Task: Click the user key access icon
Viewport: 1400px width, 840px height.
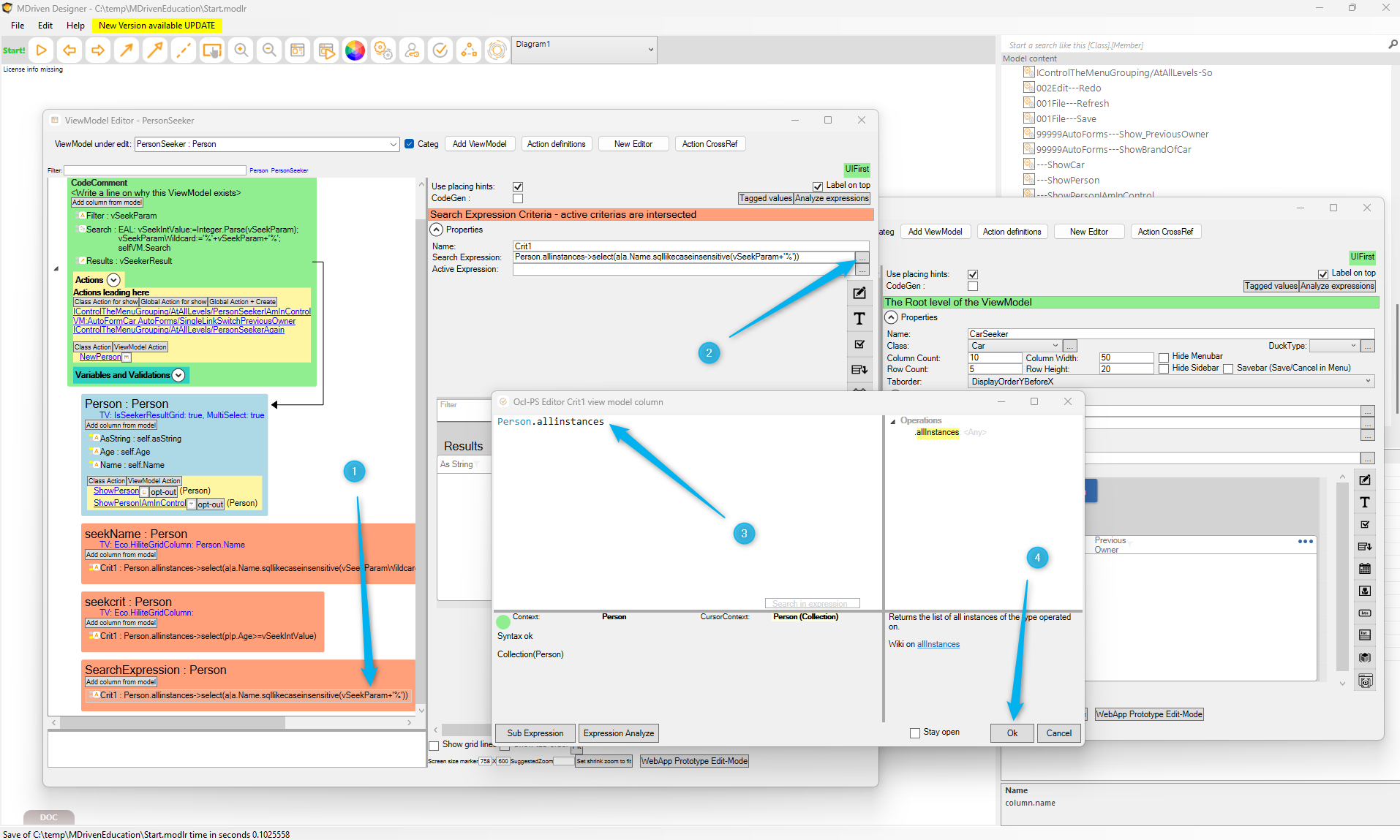Action: [x=412, y=50]
